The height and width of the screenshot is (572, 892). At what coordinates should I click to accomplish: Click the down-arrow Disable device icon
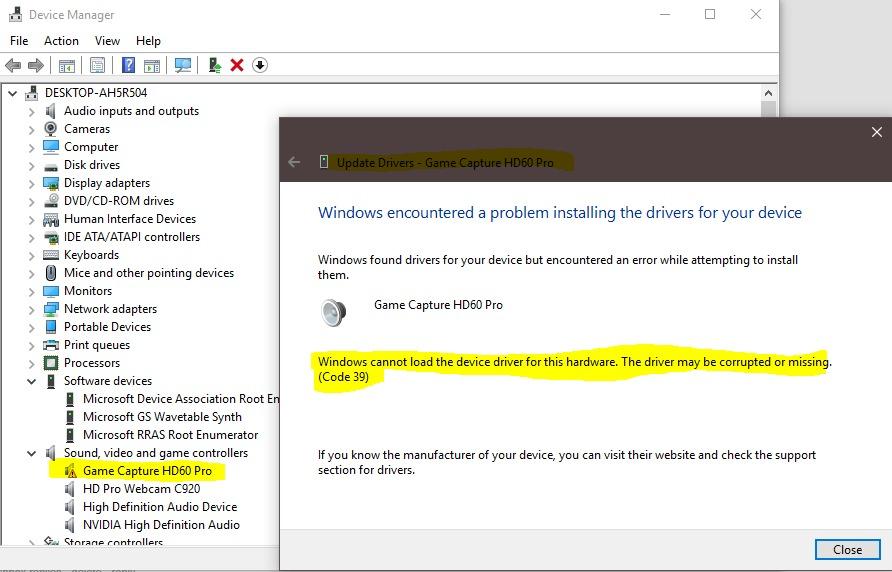pos(260,65)
